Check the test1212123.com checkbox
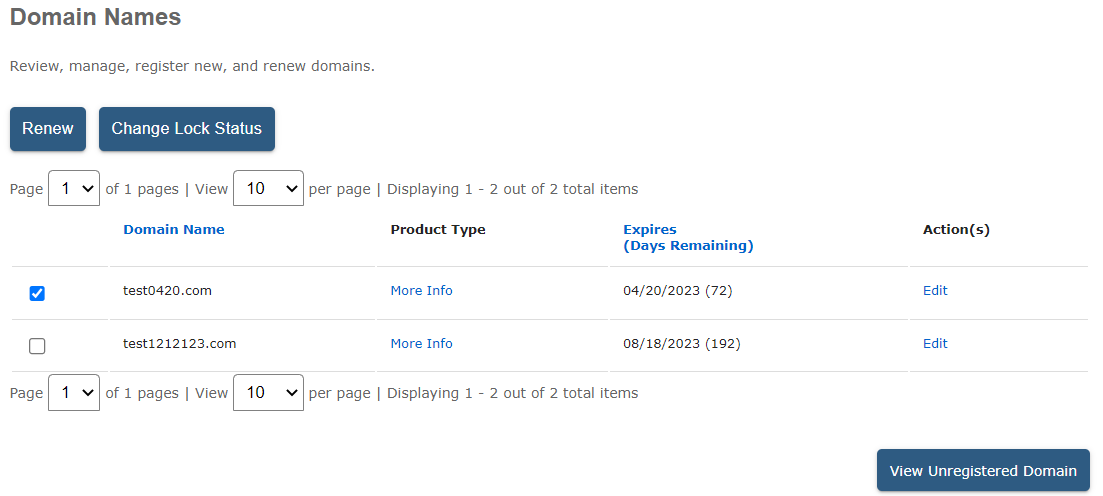Viewport: 1103px width, 496px height. pyautogui.click(x=37, y=346)
